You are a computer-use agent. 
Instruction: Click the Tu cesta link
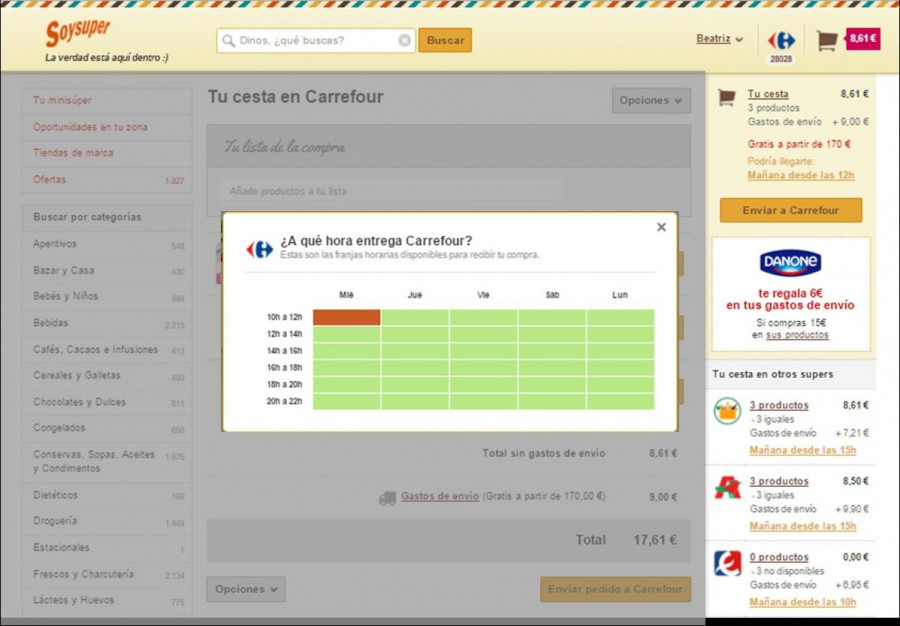pos(768,94)
